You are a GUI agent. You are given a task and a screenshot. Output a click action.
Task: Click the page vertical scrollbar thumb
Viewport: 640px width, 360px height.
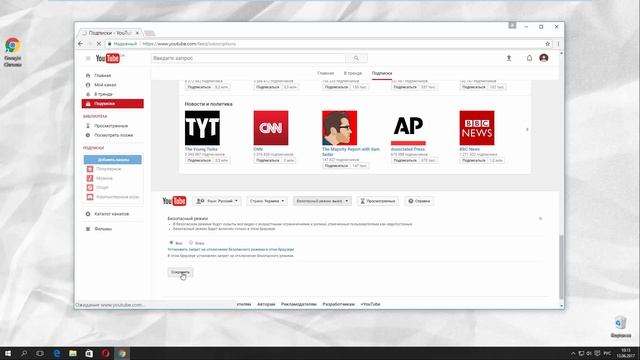point(561,267)
